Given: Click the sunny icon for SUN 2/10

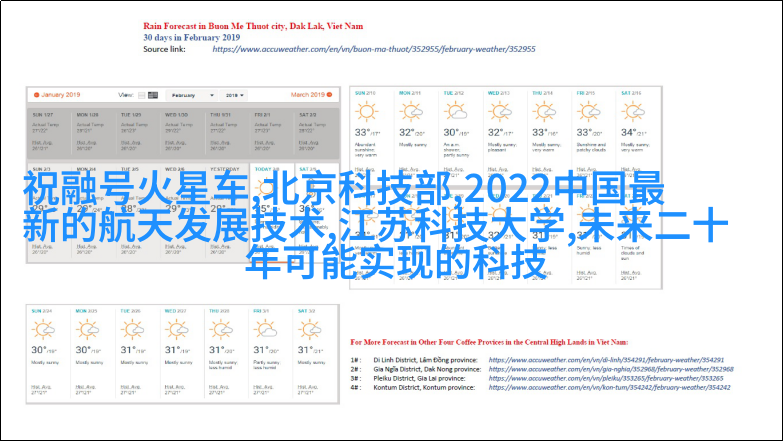Looking at the screenshot, I should 366,112.
